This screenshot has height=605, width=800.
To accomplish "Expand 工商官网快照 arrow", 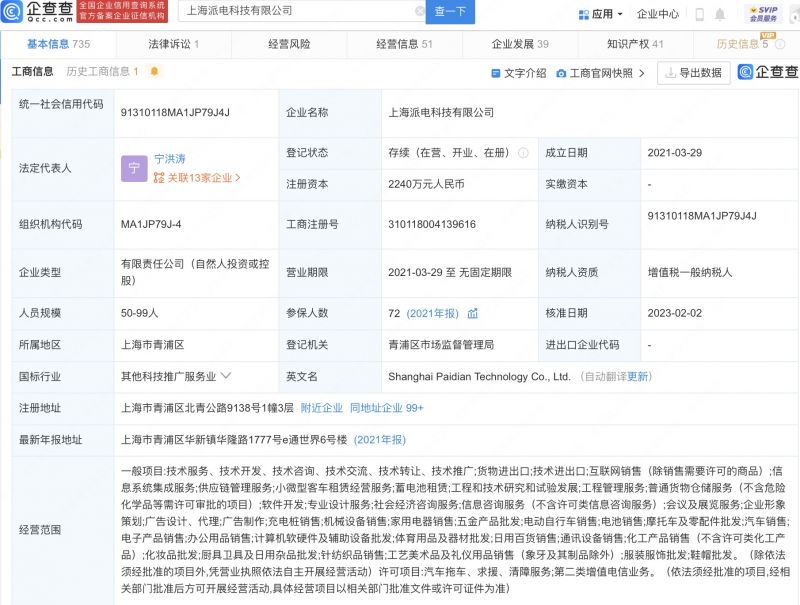I will tap(642, 73).
